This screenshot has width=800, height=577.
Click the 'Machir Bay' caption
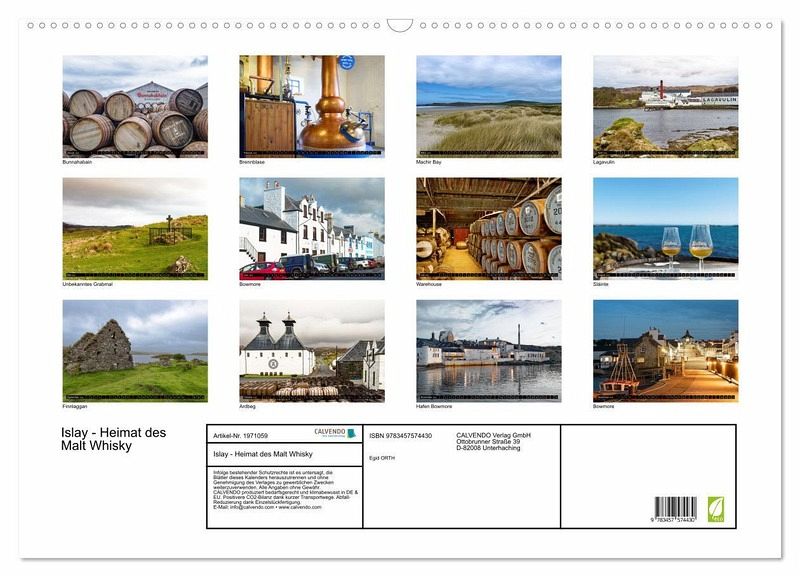tap(429, 162)
